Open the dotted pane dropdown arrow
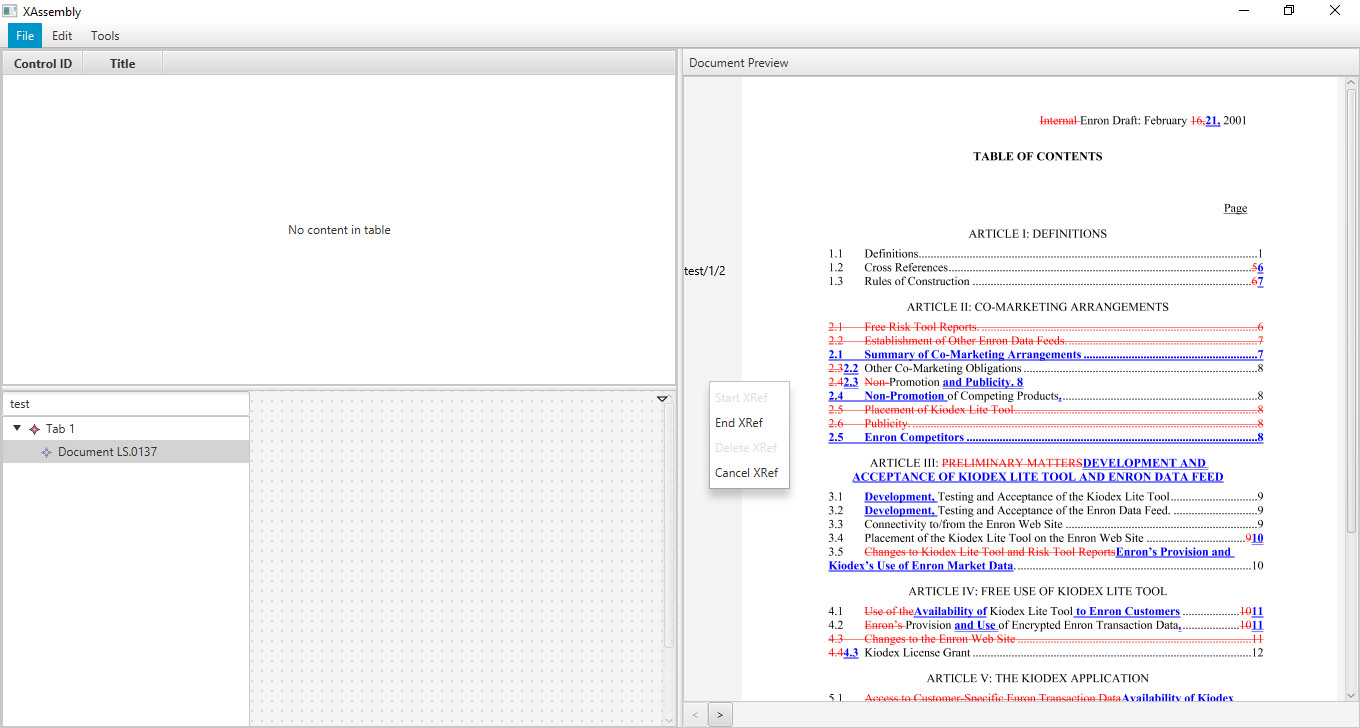The image size is (1360, 728). [663, 399]
